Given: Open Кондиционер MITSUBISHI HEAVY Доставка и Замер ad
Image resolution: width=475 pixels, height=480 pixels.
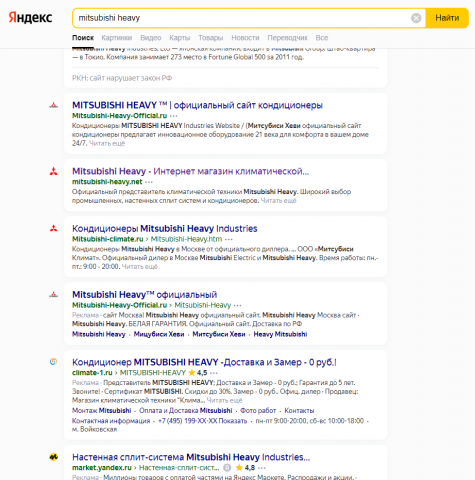Looking at the screenshot, I should coord(204,362).
